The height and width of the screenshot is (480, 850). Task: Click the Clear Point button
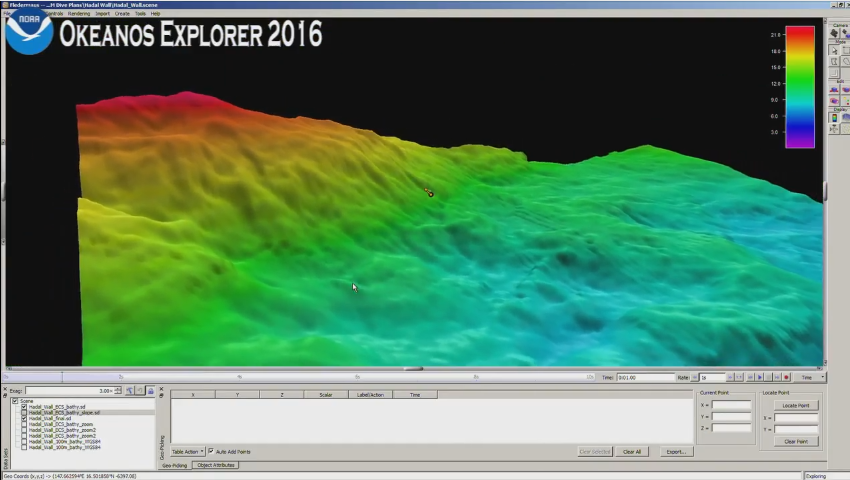coord(796,441)
